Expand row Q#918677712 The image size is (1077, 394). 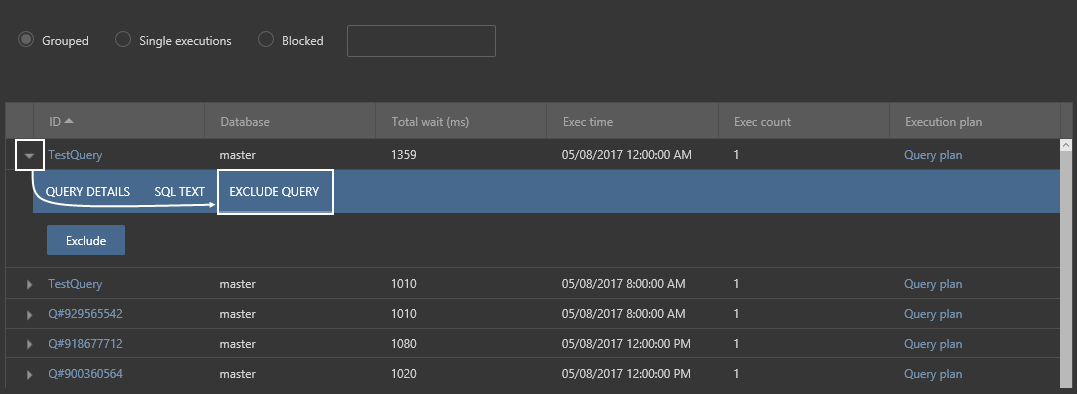click(30, 345)
